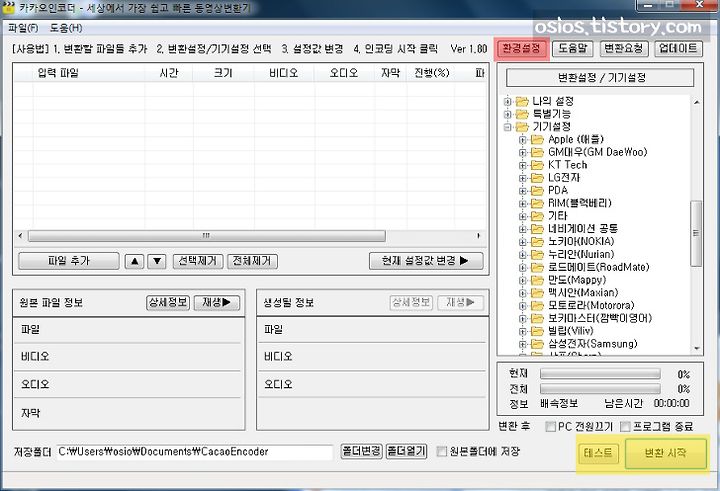The width and height of the screenshot is (720, 491).
Task: Expand the 나의 설정 tree node
Action: pyautogui.click(x=507, y=102)
